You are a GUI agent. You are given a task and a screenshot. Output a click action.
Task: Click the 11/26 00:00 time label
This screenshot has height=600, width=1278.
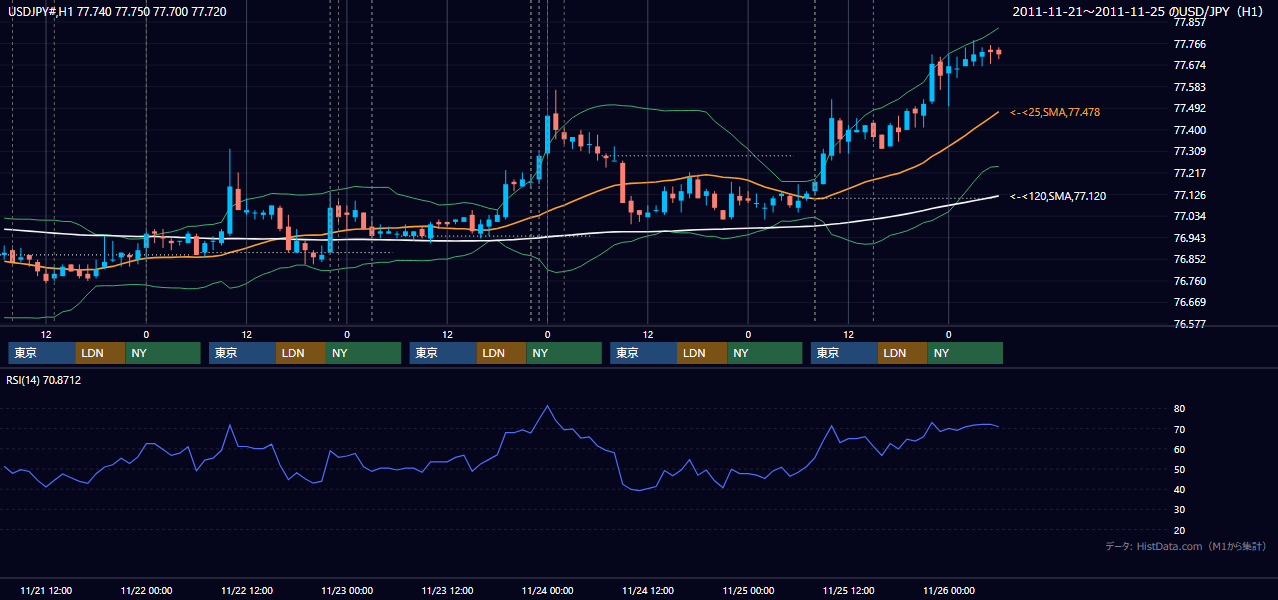tap(948, 590)
